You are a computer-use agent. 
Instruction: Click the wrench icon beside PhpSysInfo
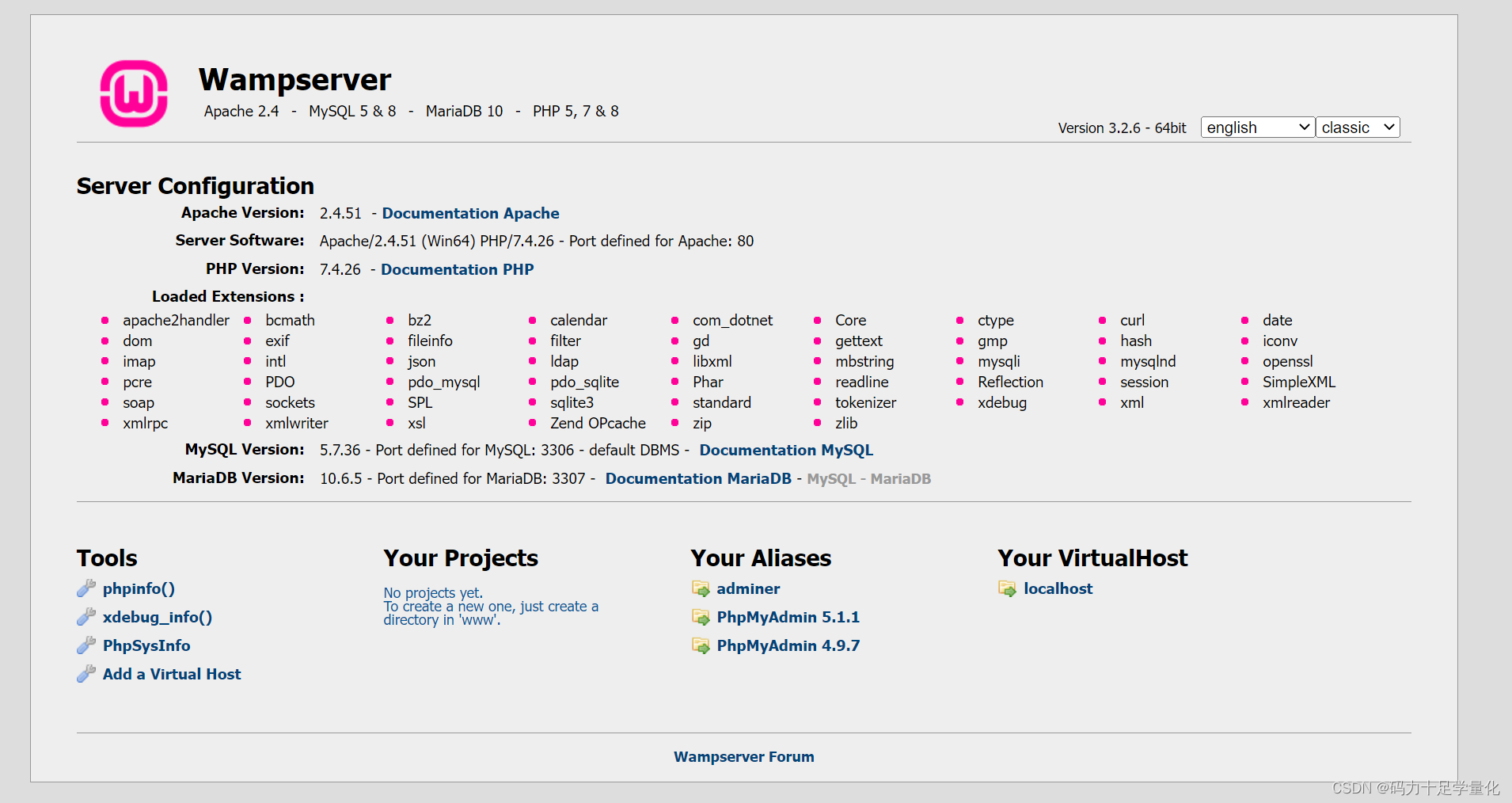(x=86, y=645)
